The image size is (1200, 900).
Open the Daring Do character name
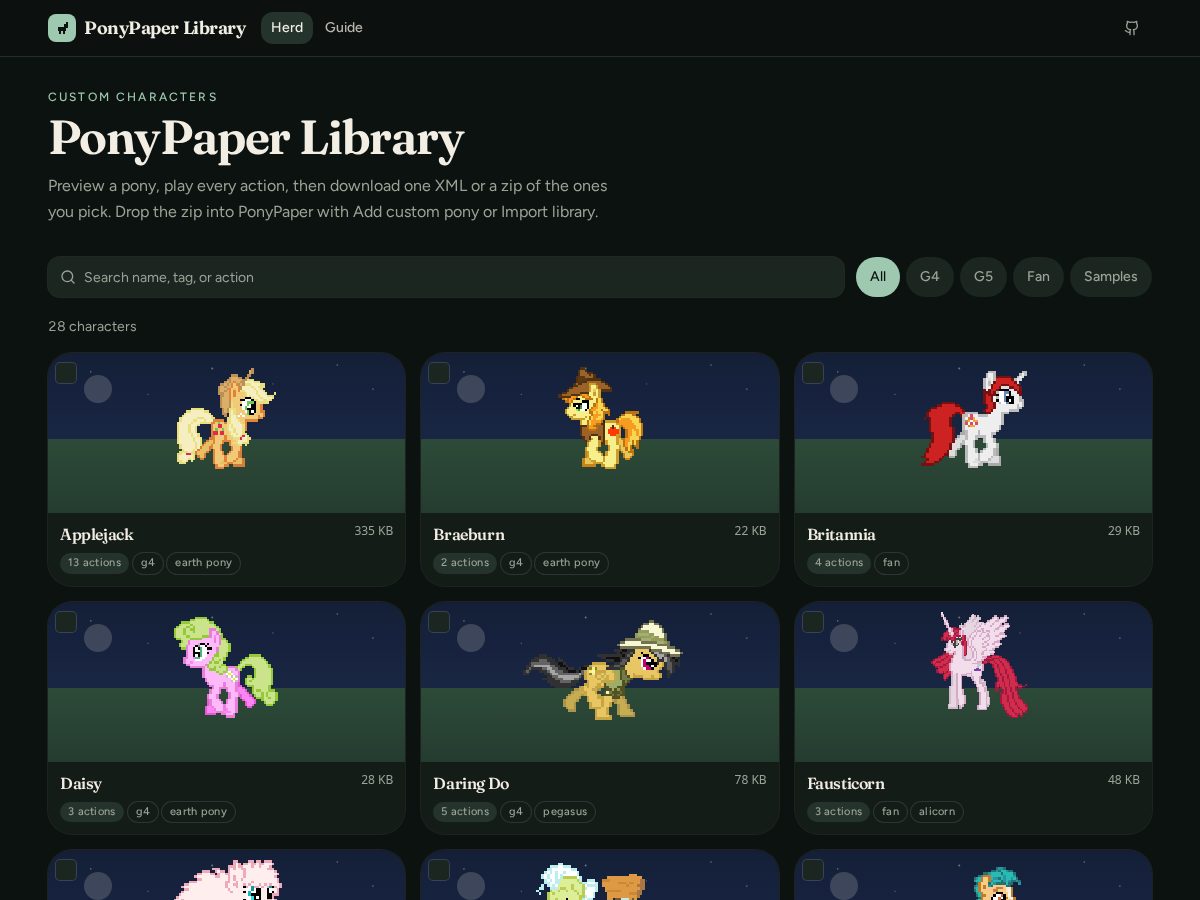click(471, 784)
